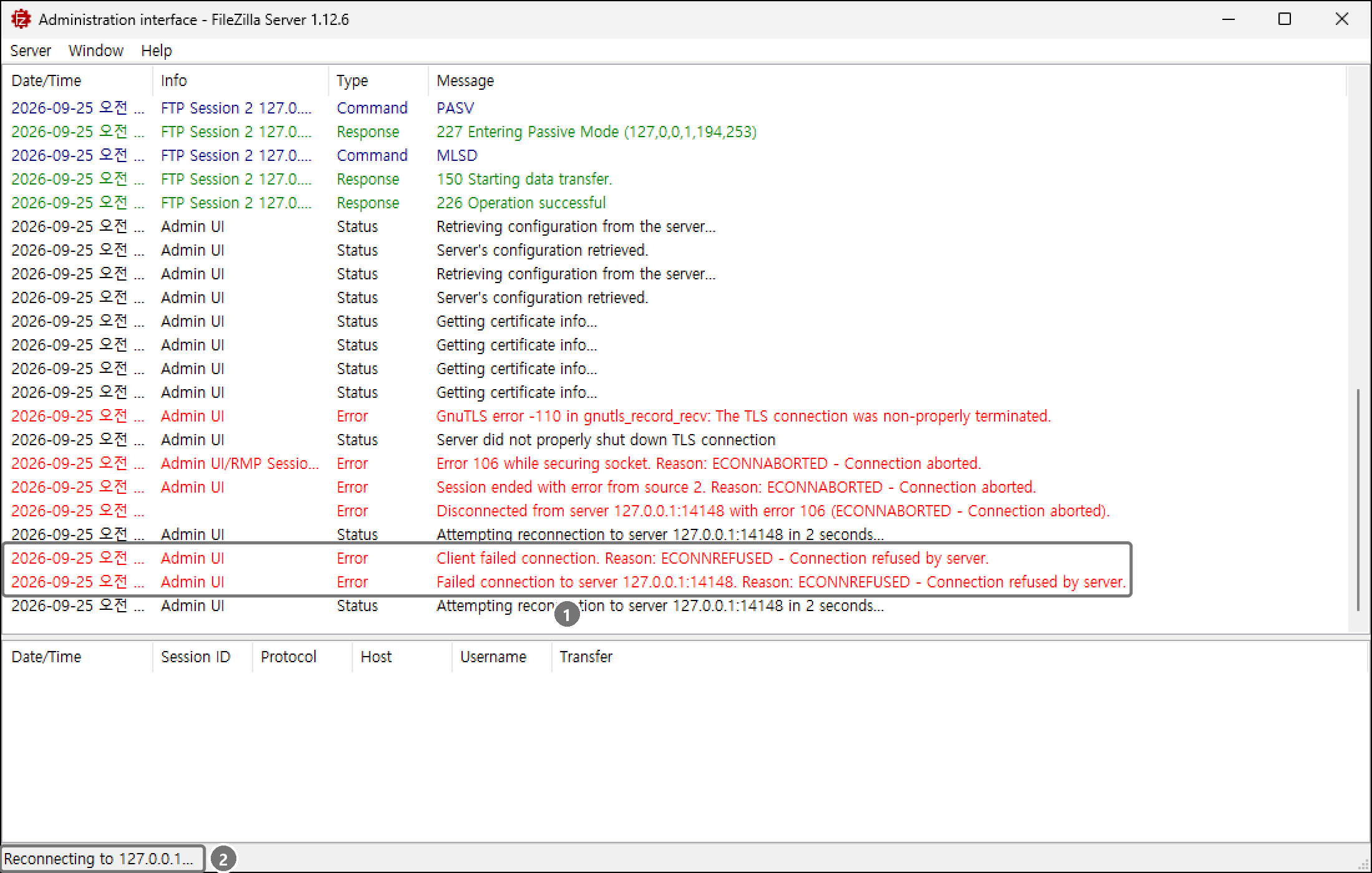The width and height of the screenshot is (1372, 873).
Task: Click the Username column header
Action: click(502, 657)
